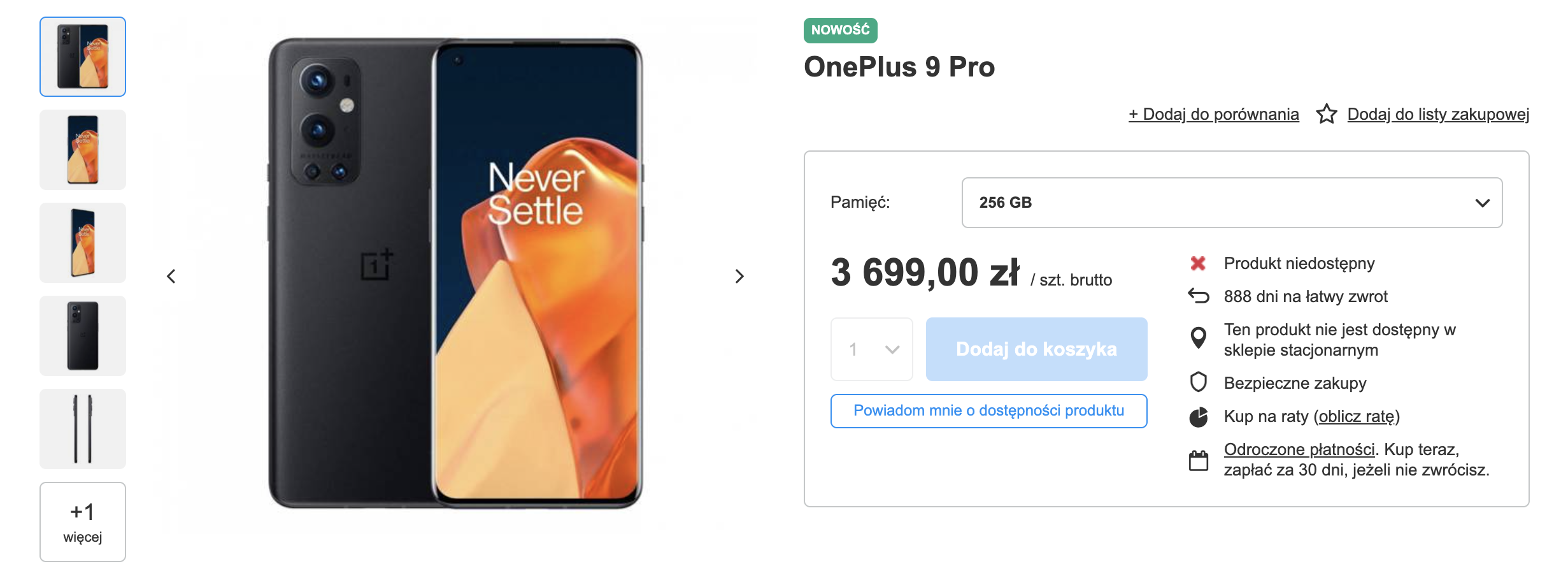Click the location pin store icon
This screenshot has width=1568, height=580.
pyautogui.click(x=1199, y=338)
